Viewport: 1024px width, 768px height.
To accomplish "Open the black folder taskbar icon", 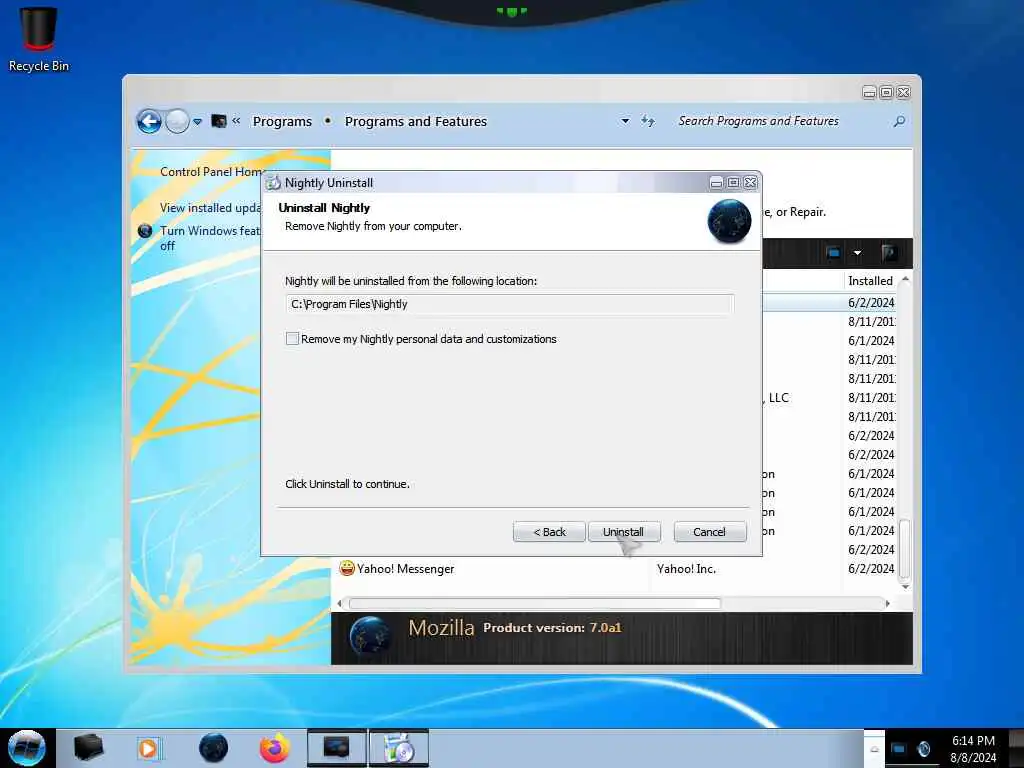I will (88, 748).
